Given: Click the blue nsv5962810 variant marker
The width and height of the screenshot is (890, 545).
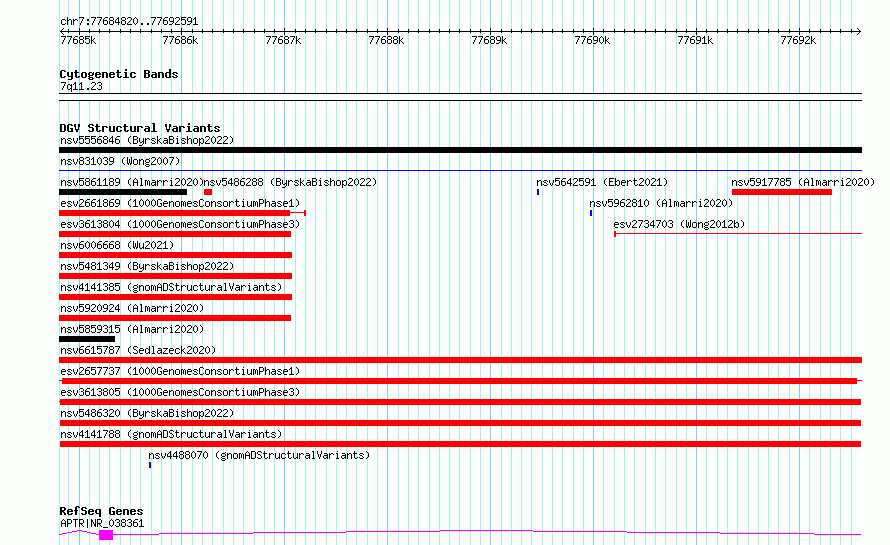Looking at the screenshot, I should (x=591, y=213).
